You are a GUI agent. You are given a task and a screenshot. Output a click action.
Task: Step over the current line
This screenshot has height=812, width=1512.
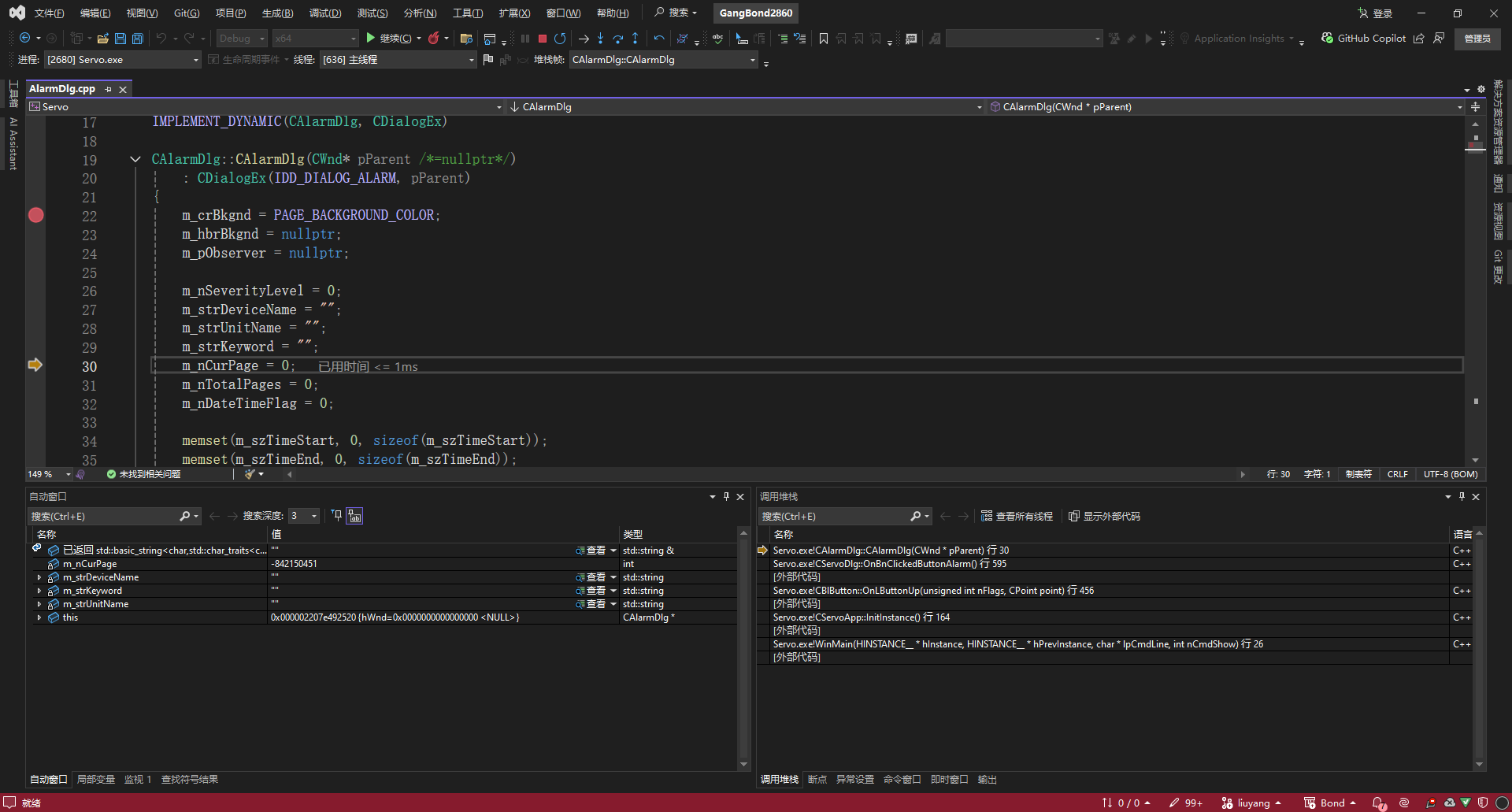click(617, 38)
